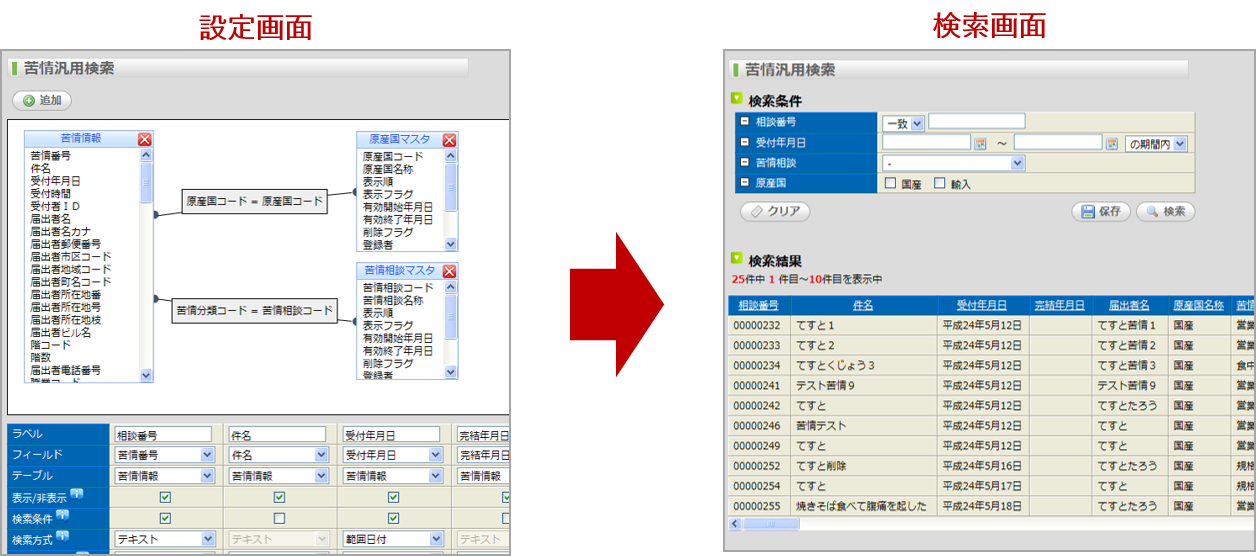Click the クリア button

pyautogui.click(x=775, y=212)
